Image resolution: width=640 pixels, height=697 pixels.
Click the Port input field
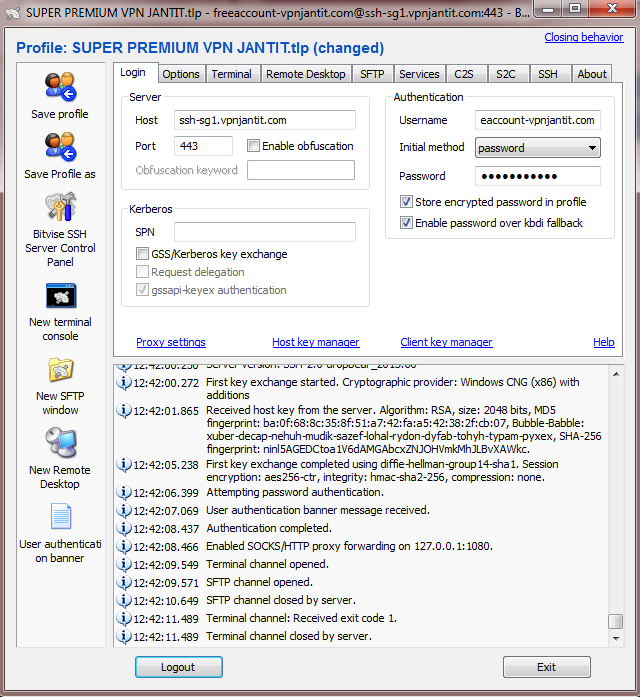[x=204, y=146]
